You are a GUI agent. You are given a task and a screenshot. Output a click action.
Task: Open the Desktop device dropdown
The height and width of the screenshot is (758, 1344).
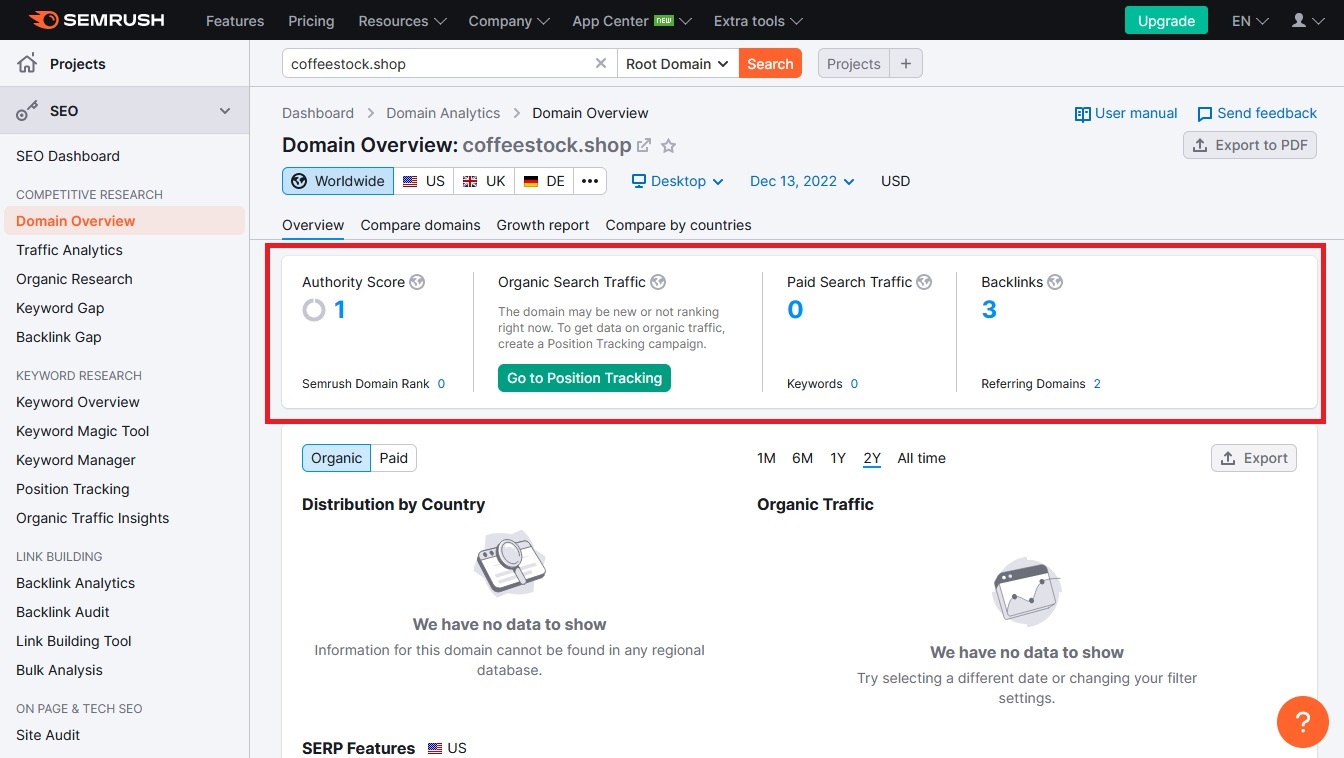pos(677,181)
